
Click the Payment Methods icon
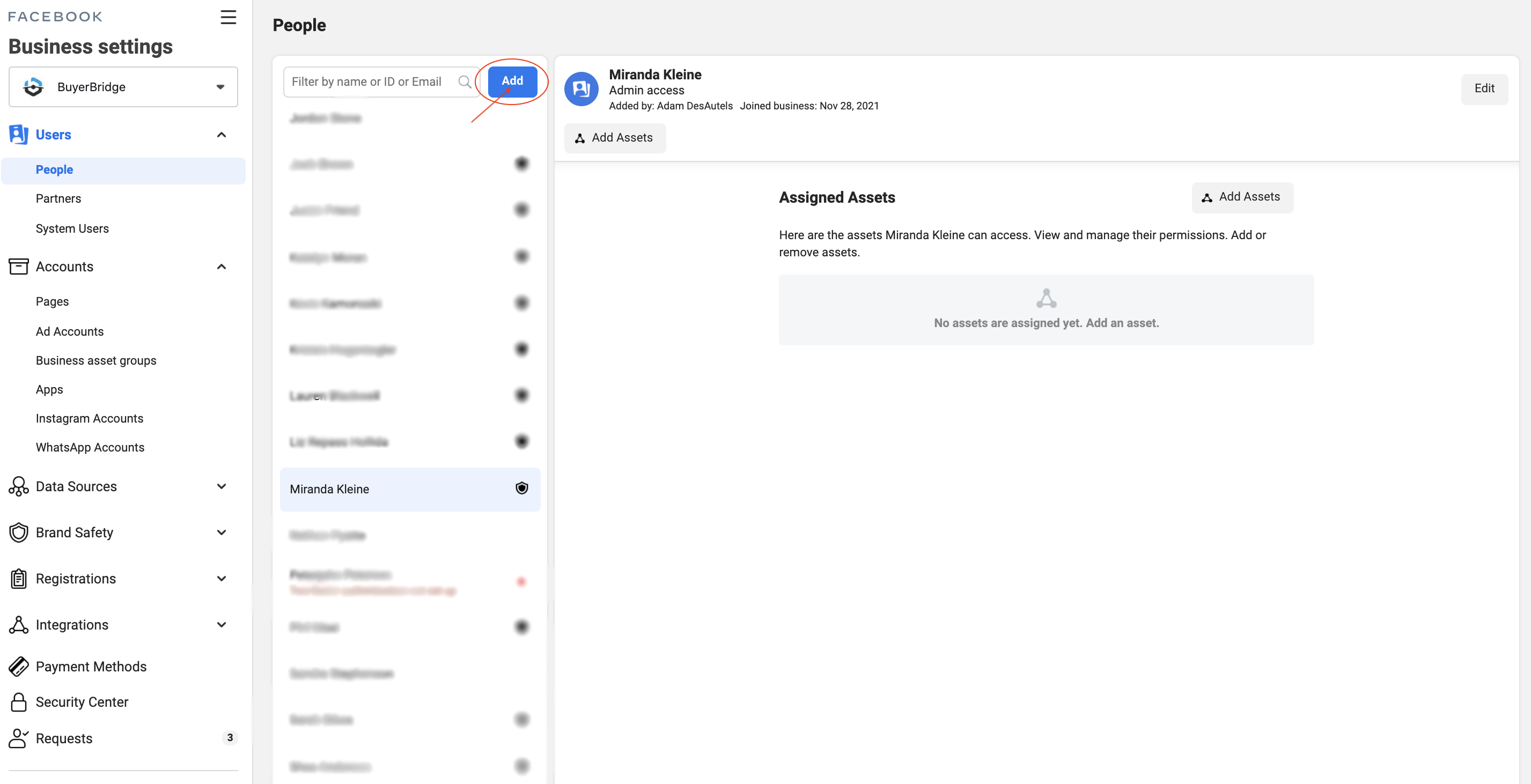[18, 667]
